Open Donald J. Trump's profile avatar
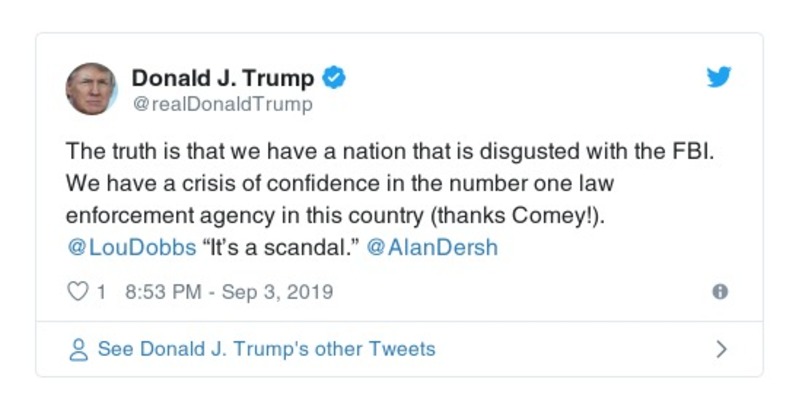The width and height of the screenshot is (799, 414). pyautogui.click(x=91, y=89)
